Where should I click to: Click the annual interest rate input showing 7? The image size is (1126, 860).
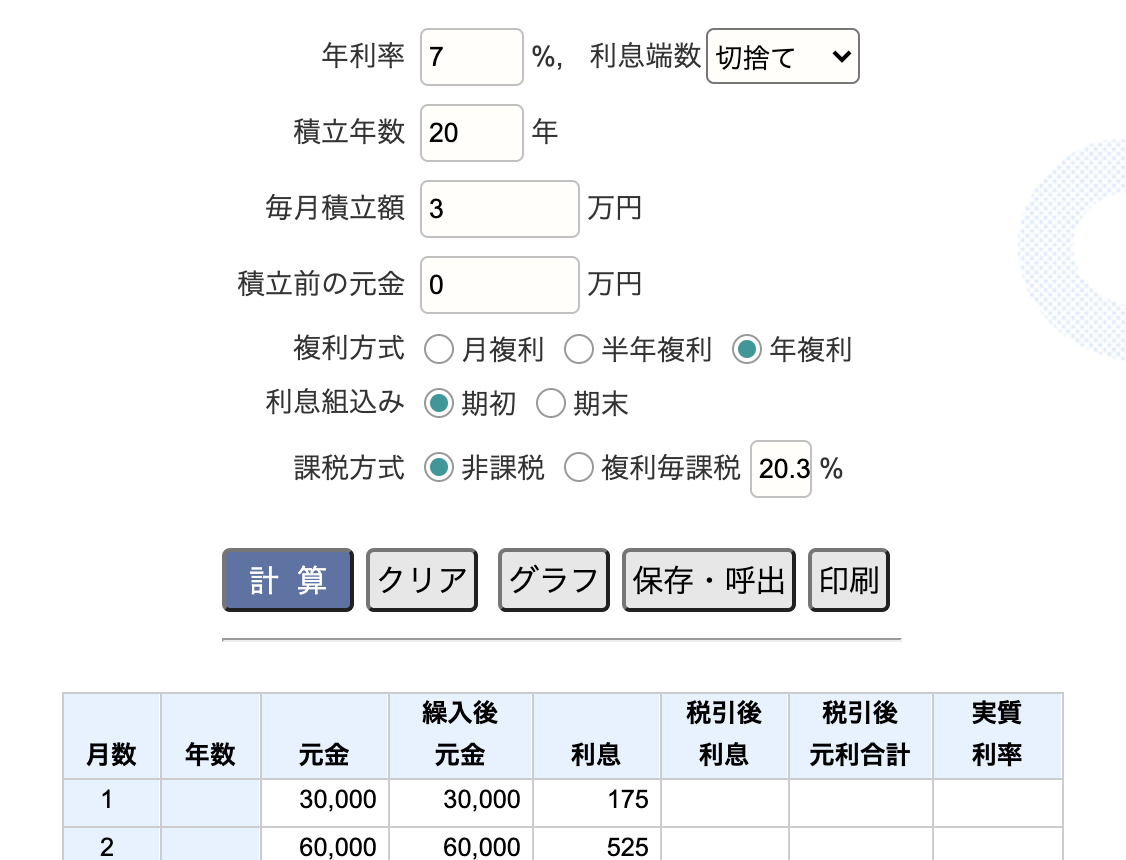(x=470, y=56)
